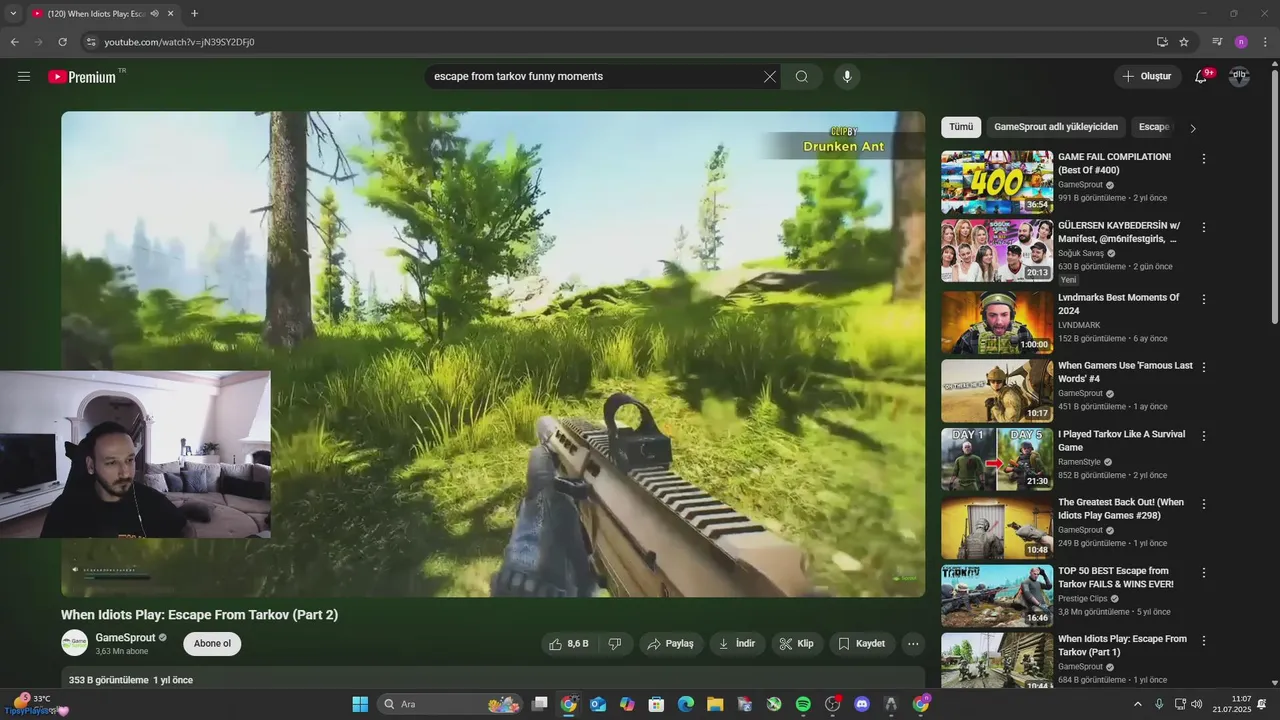Screen dimensions: 1280x720
Task: Click the Chrome address bar URL
Action: pyautogui.click(x=179, y=42)
